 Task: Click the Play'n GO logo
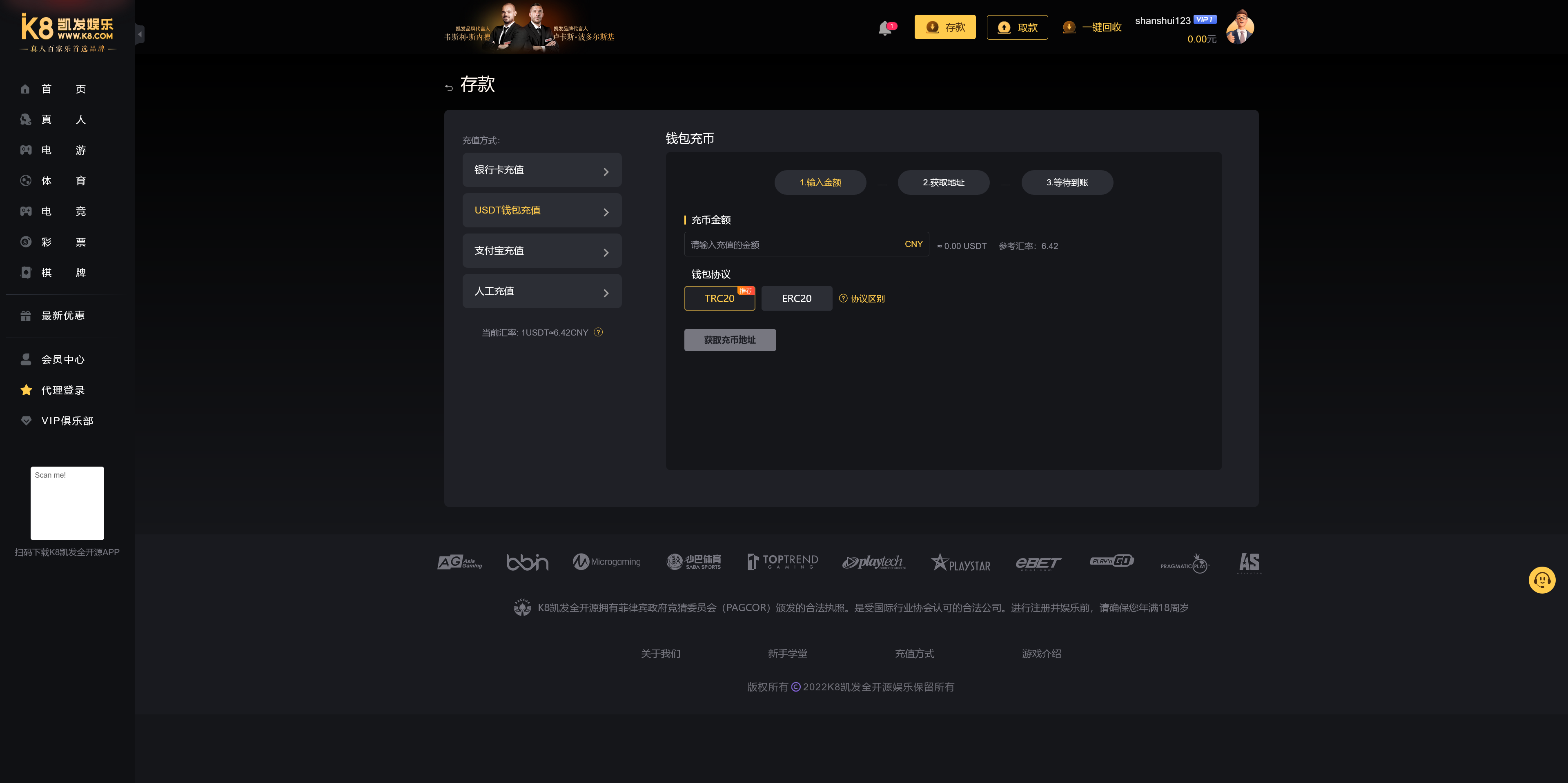(x=1112, y=561)
